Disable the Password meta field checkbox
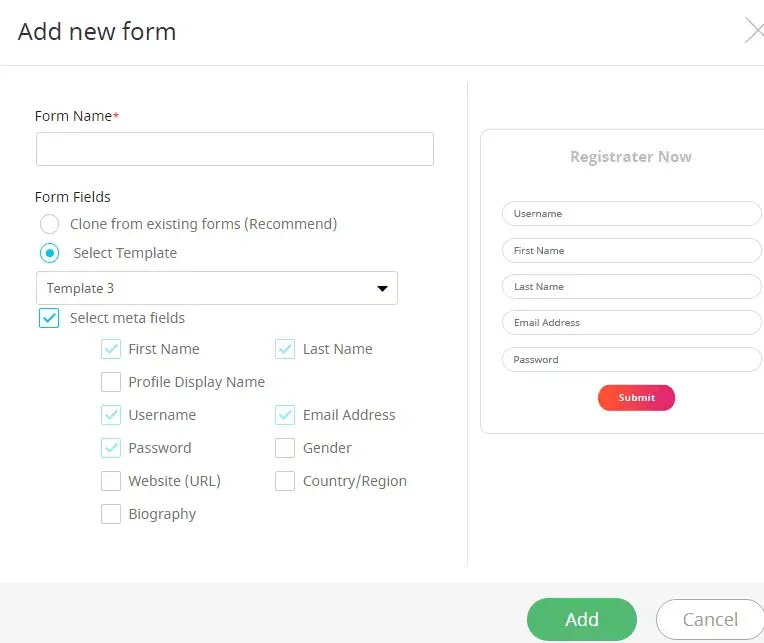 [x=111, y=448]
